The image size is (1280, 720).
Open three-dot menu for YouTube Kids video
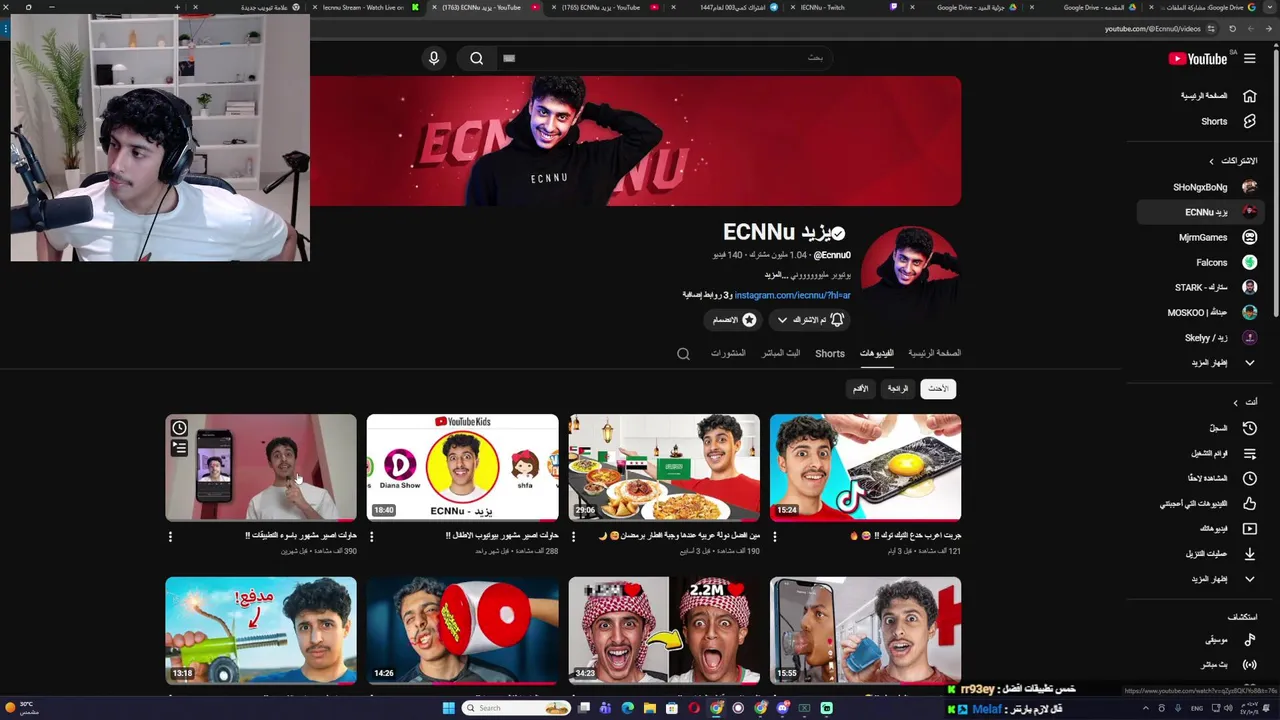372,537
